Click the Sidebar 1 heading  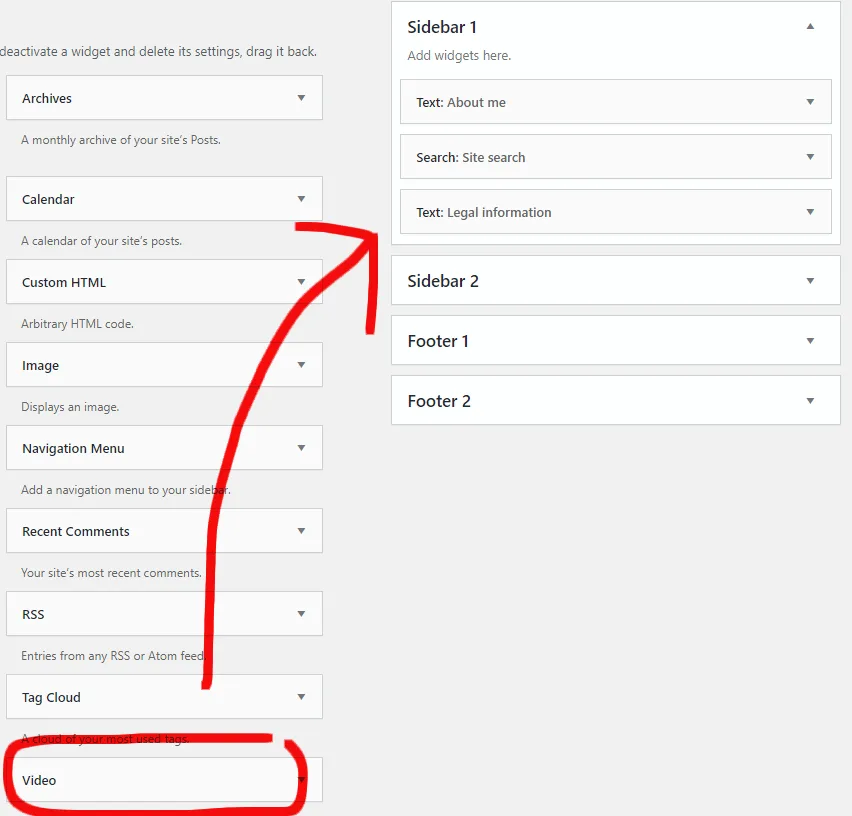pos(442,27)
